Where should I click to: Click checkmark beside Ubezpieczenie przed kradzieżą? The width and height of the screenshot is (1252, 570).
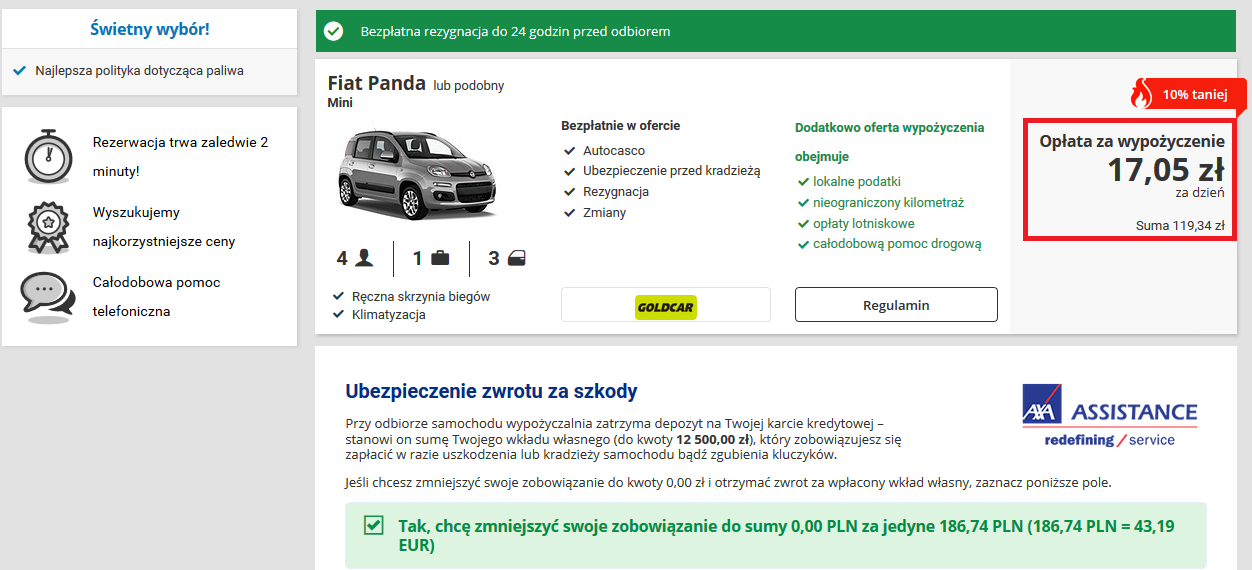point(569,171)
